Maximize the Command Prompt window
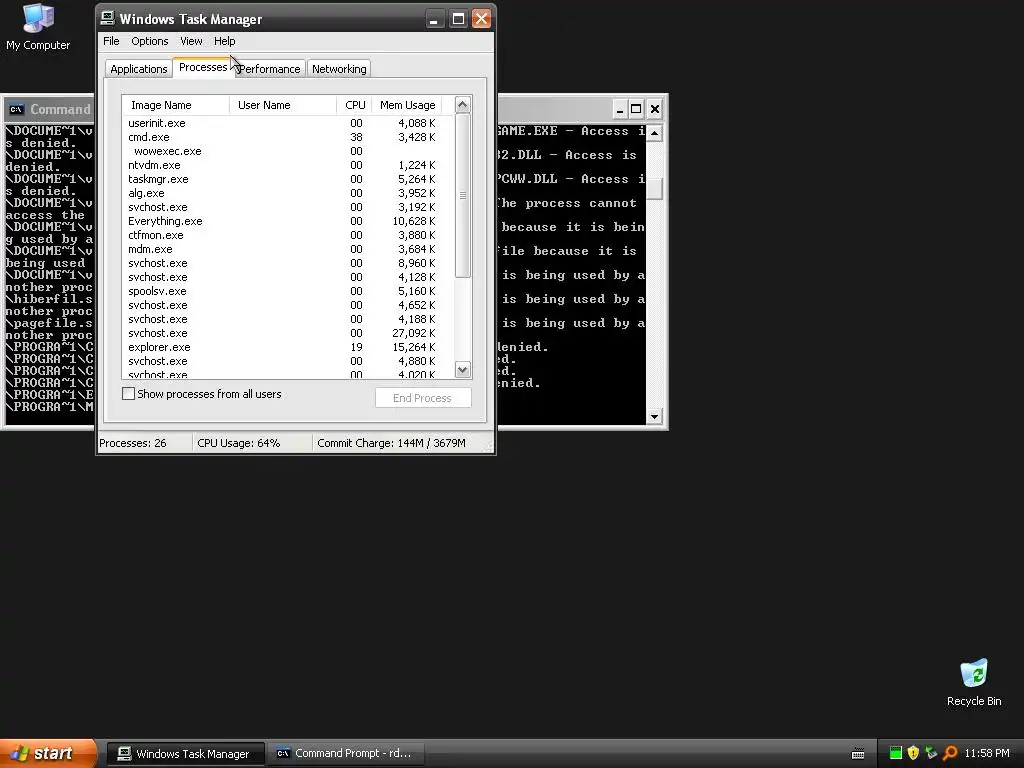Image resolution: width=1024 pixels, height=768 pixels. (x=636, y=109)
